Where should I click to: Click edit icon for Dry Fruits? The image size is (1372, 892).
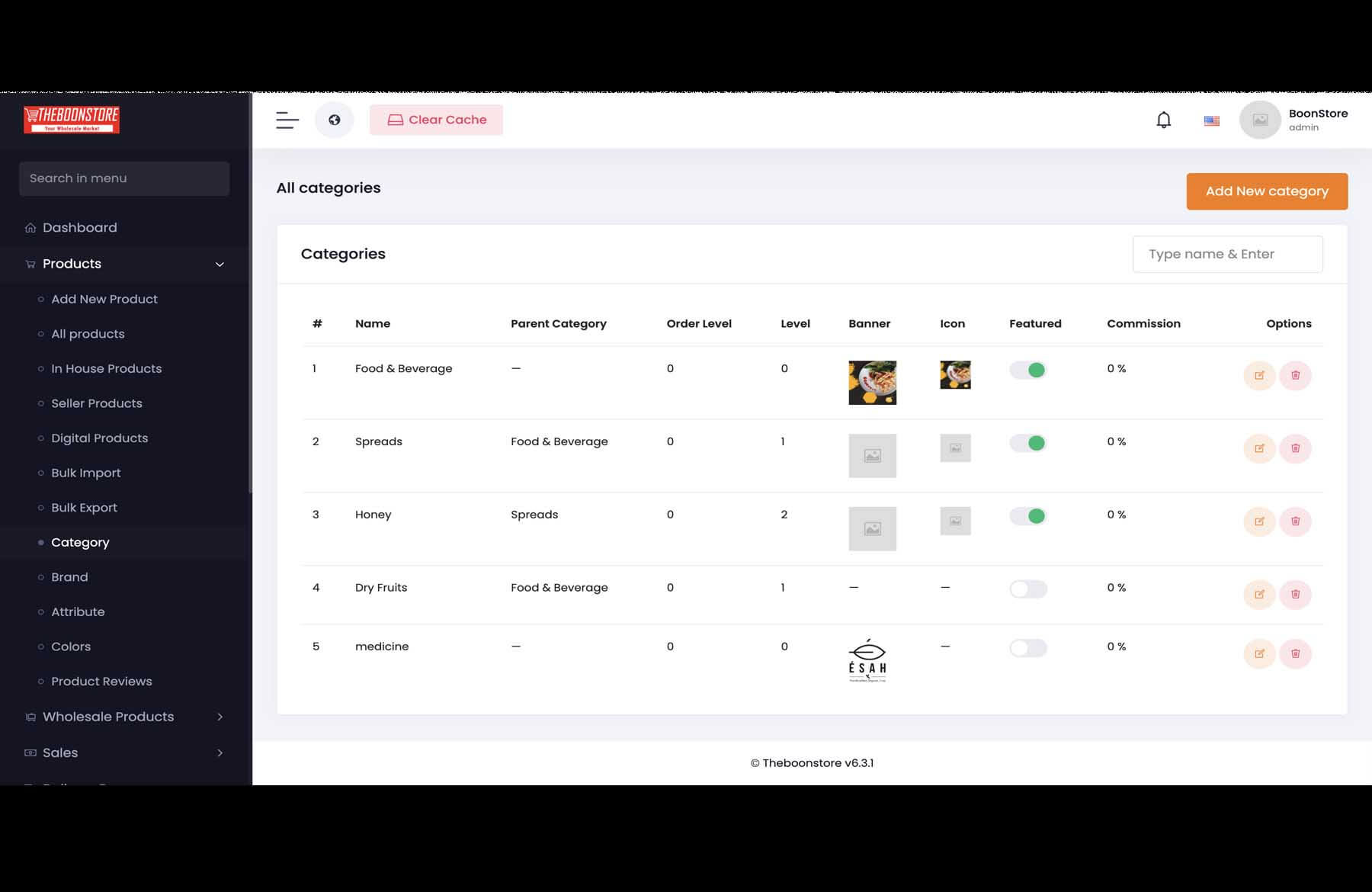pyautogui.click(x=1259, y=595)
